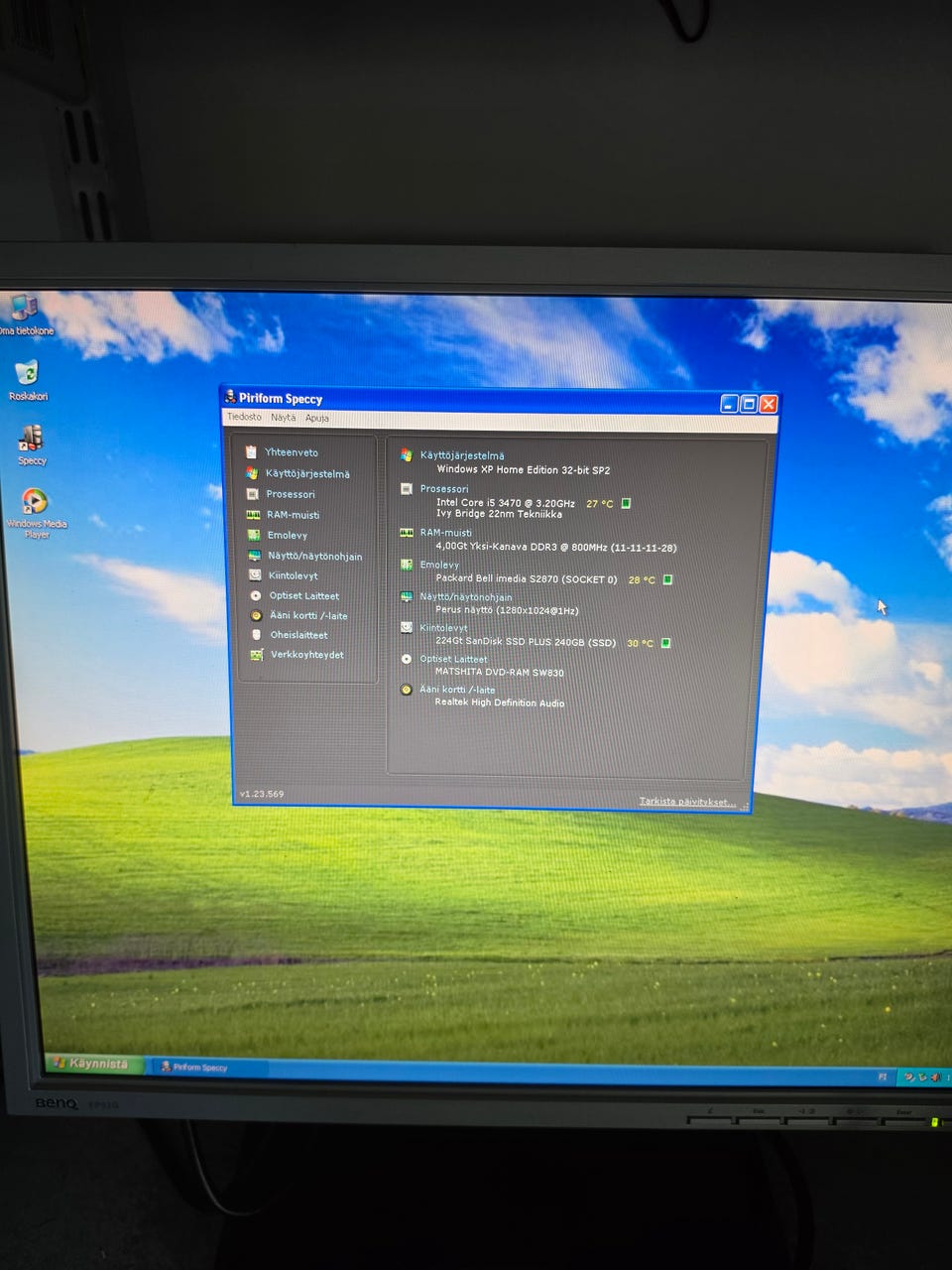Open the Tiedosto menu
952x1270 pixels.
(244, 417)
